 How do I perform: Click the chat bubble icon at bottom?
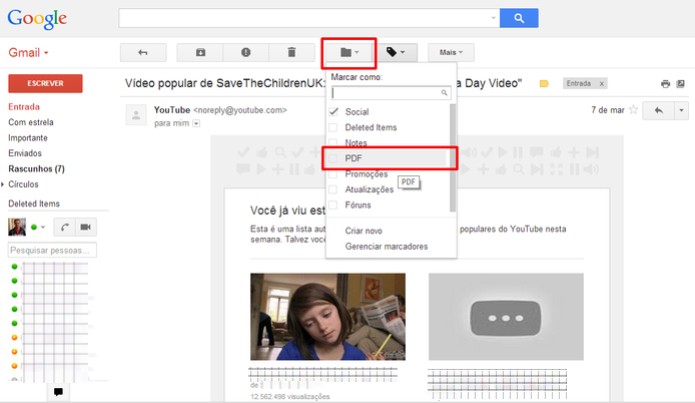(58, 391)
